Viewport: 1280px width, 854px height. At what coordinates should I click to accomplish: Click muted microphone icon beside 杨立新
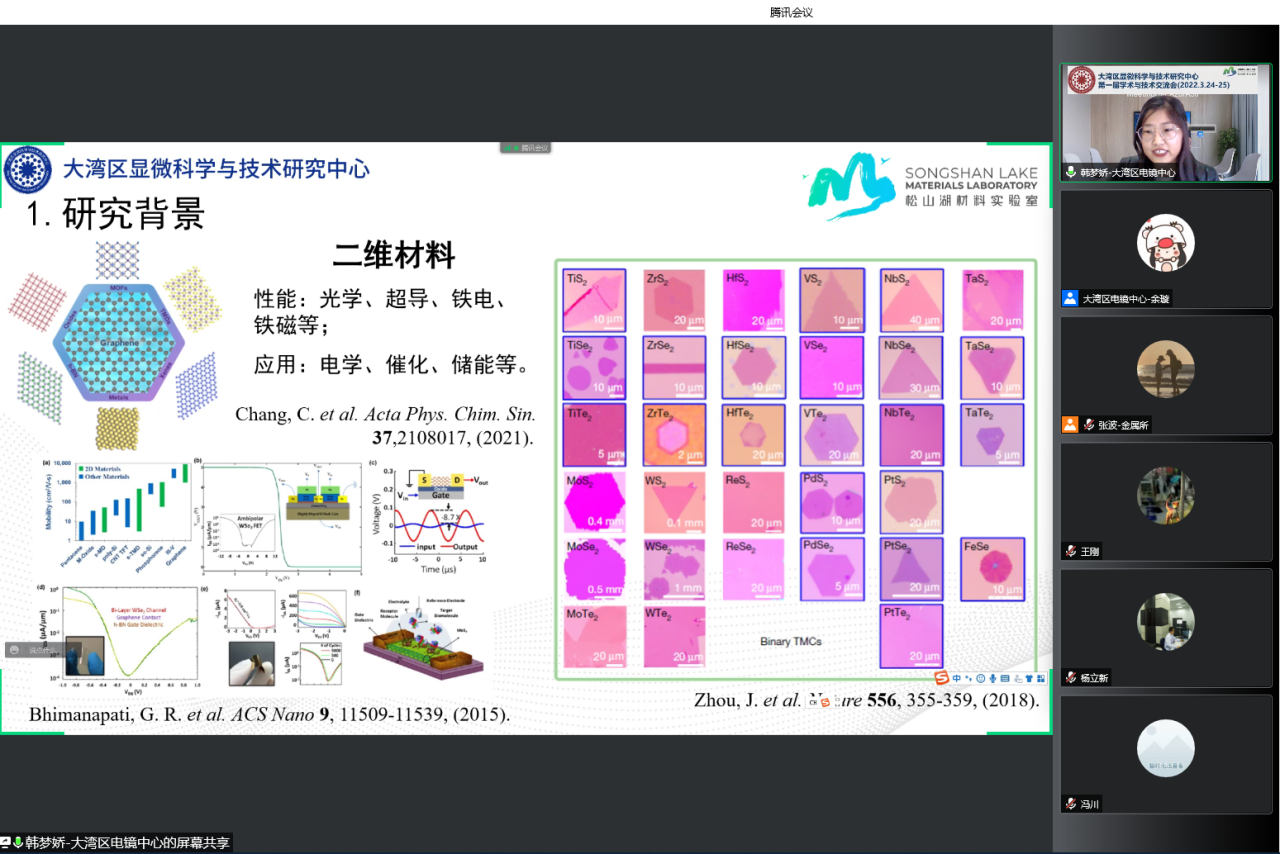pyautogui.click(x=1069, y=678)
